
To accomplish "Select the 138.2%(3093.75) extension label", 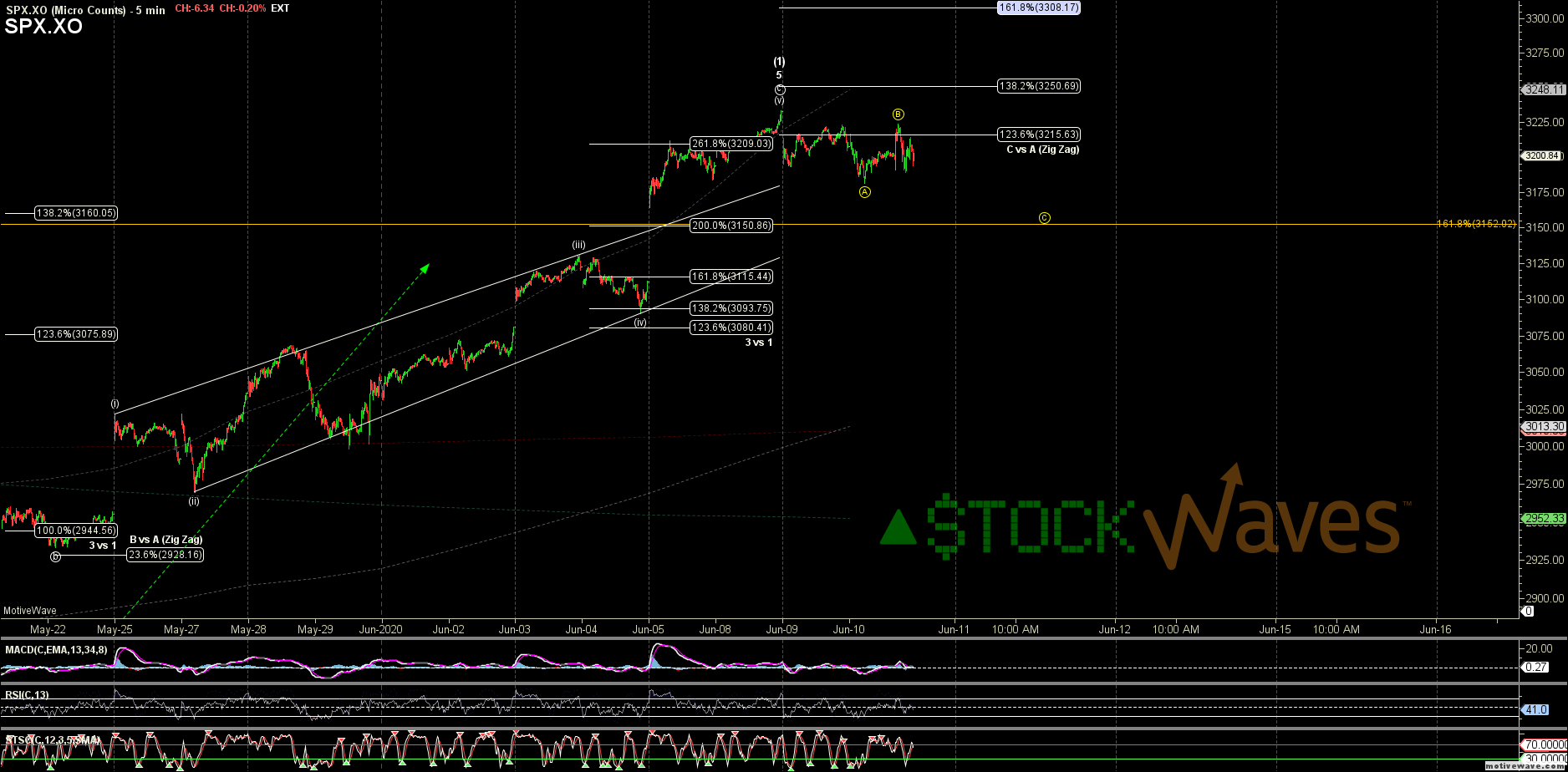I will pos(731,308).
